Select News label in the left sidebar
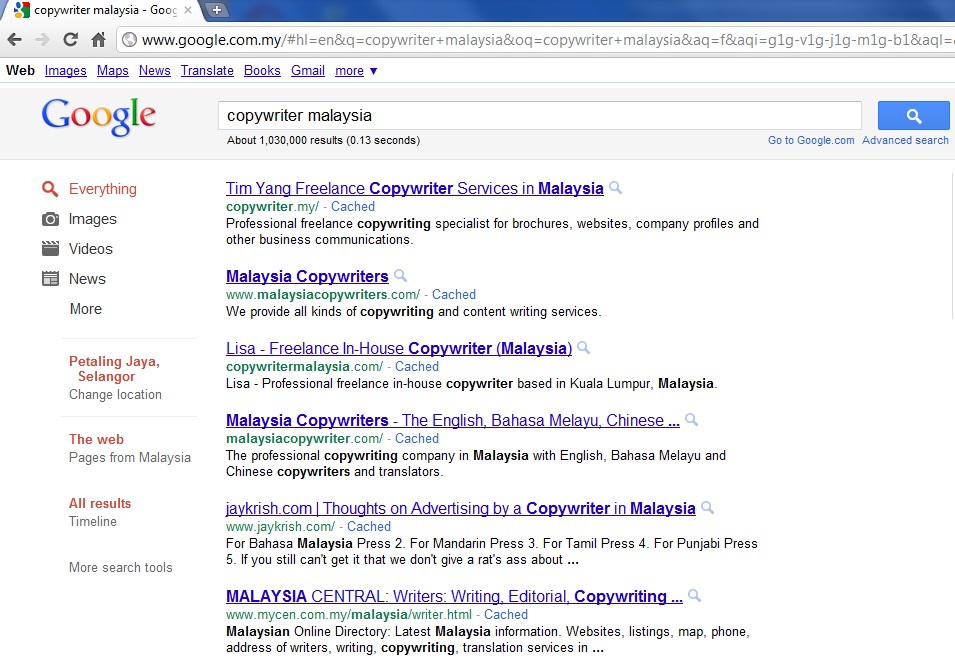The height and width of the screenshot is (668, 955). coord(87,278)
